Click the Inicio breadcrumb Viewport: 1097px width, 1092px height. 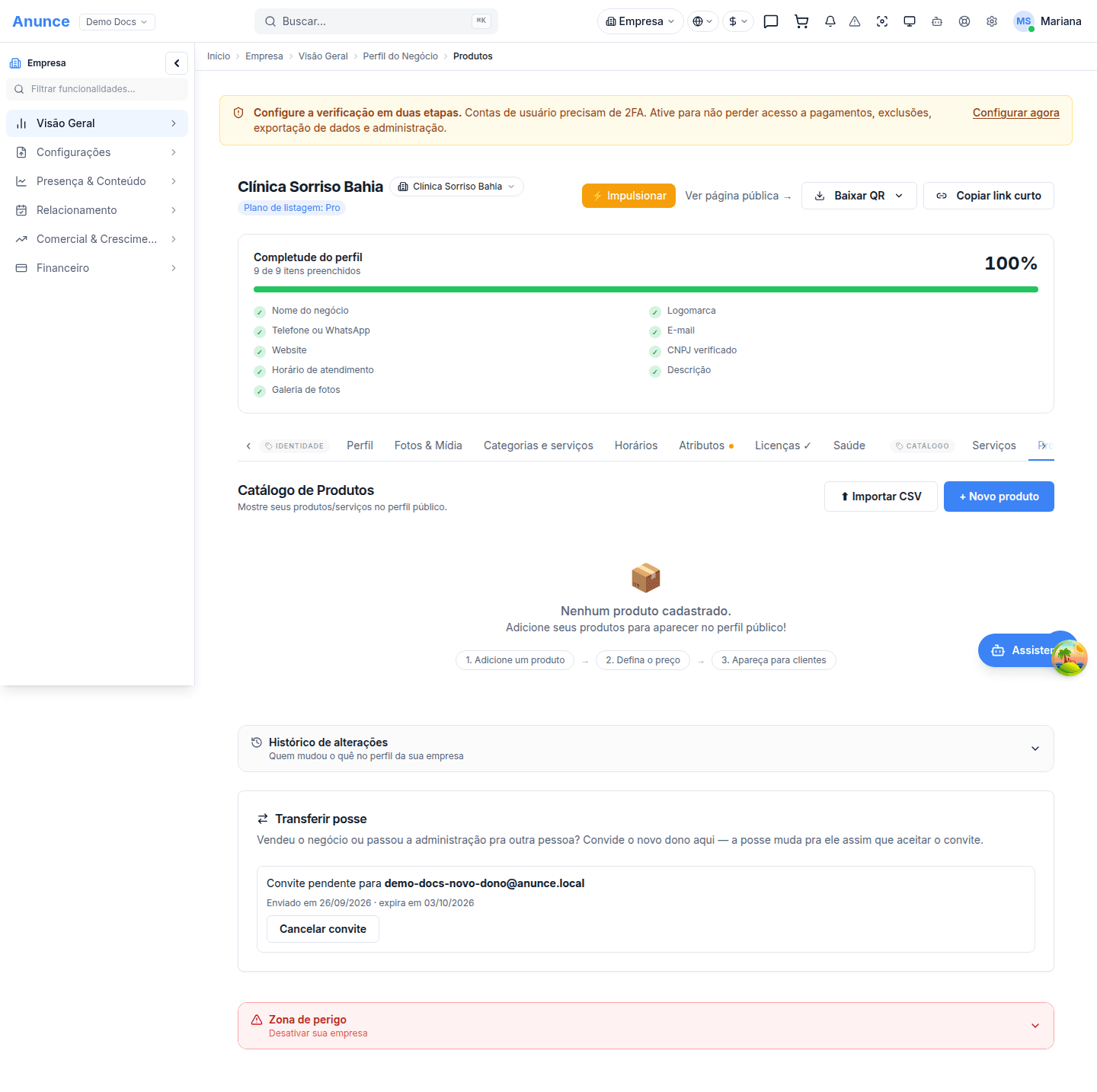(219, 56)
